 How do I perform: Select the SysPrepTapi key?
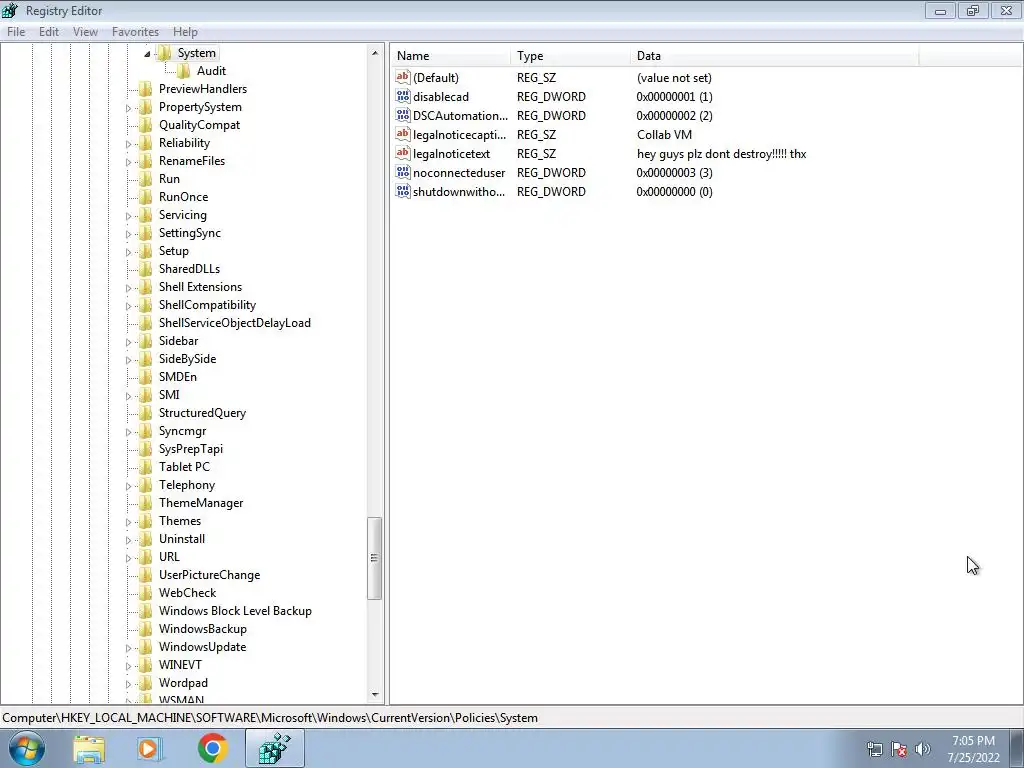tap(191, 449)
